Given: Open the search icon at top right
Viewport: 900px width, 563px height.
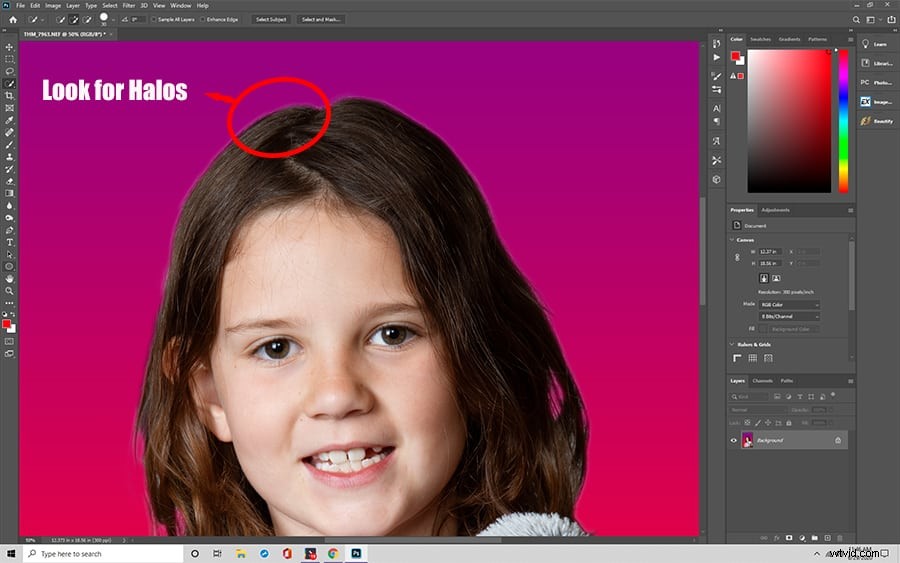Looking at the screenshot, I should pos(856,20).
